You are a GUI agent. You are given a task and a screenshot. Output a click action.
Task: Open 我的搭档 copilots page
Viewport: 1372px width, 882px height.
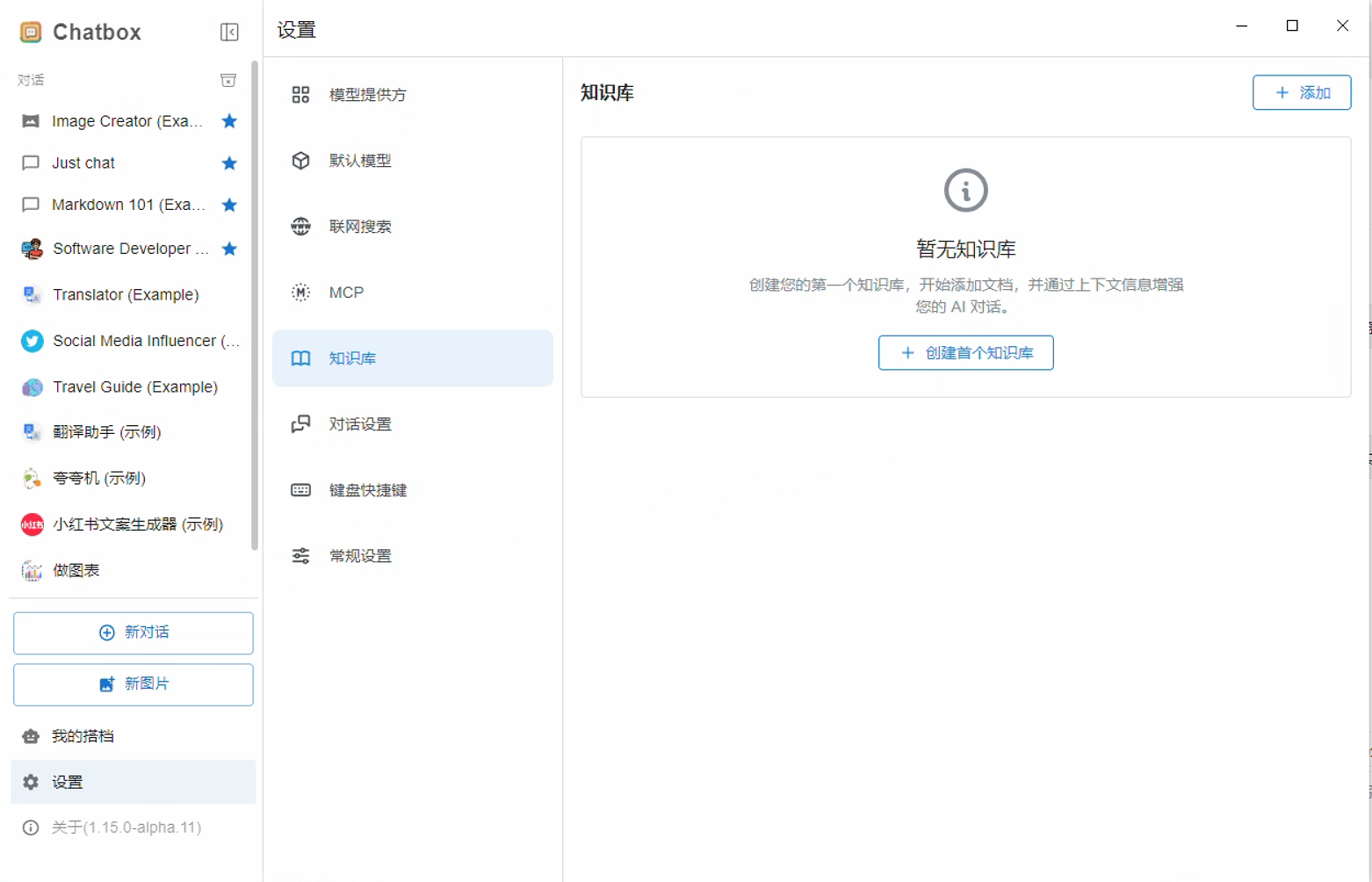(83, 736)
